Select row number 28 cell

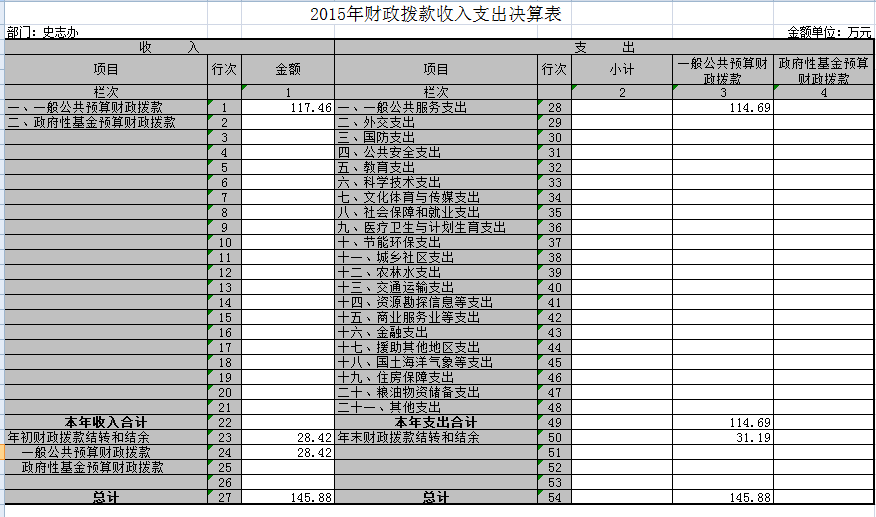click(x=554, y=107)
